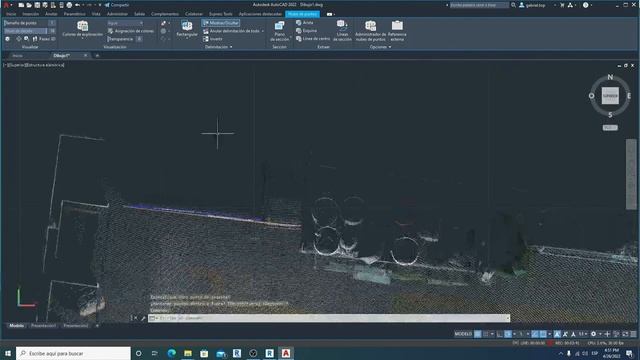Screen dimensions: 640x360
Task: Click the Tamaño de punto slider
Action: point(30,23)
